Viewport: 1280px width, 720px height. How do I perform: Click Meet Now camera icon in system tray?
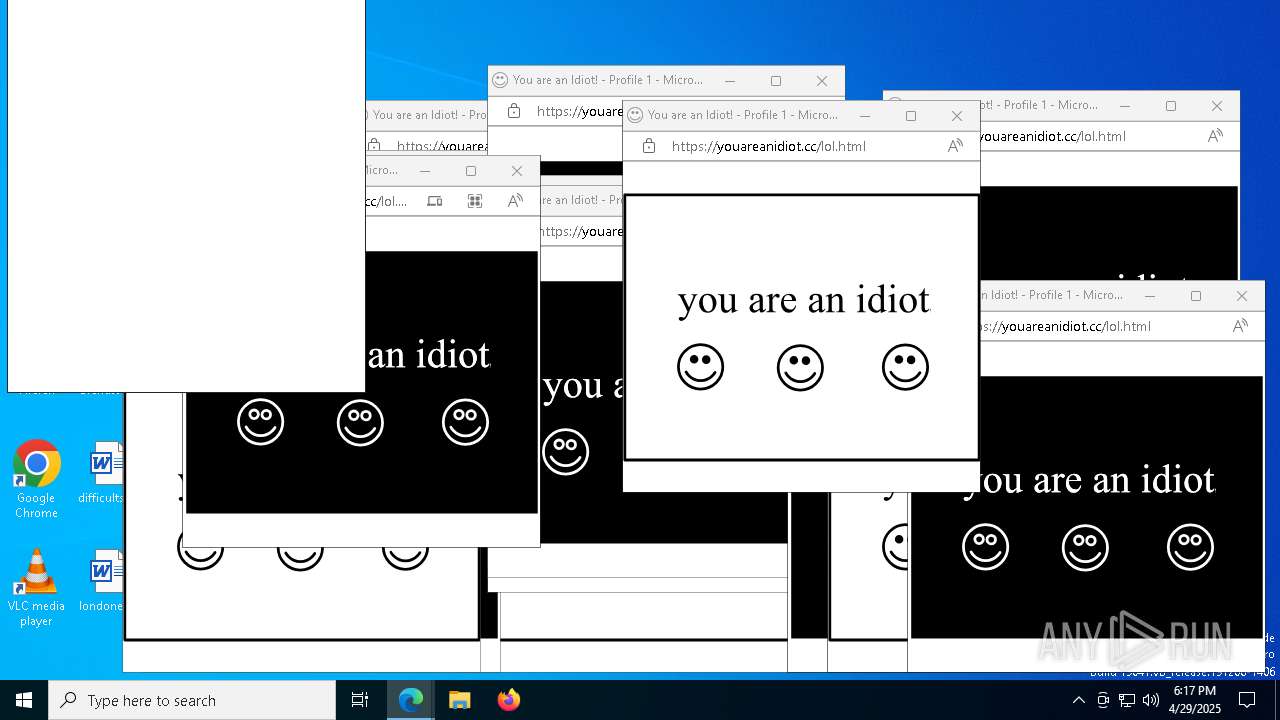coord(1103,700)
